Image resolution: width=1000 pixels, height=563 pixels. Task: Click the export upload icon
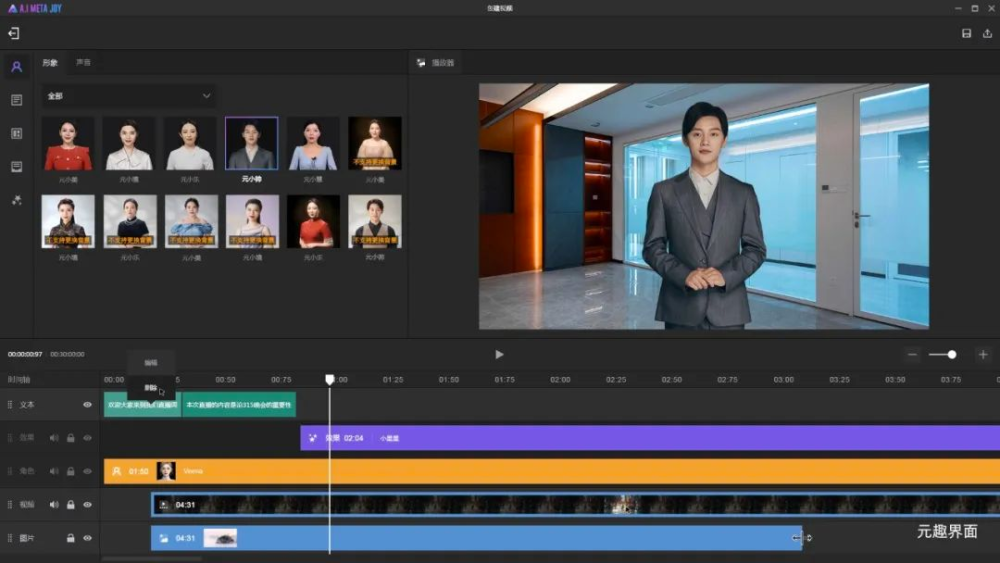click(987, 33)
